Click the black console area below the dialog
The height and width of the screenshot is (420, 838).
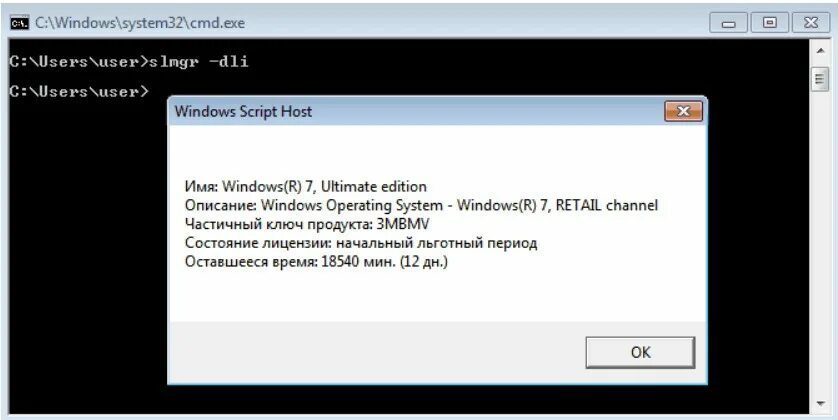point(400,402)
